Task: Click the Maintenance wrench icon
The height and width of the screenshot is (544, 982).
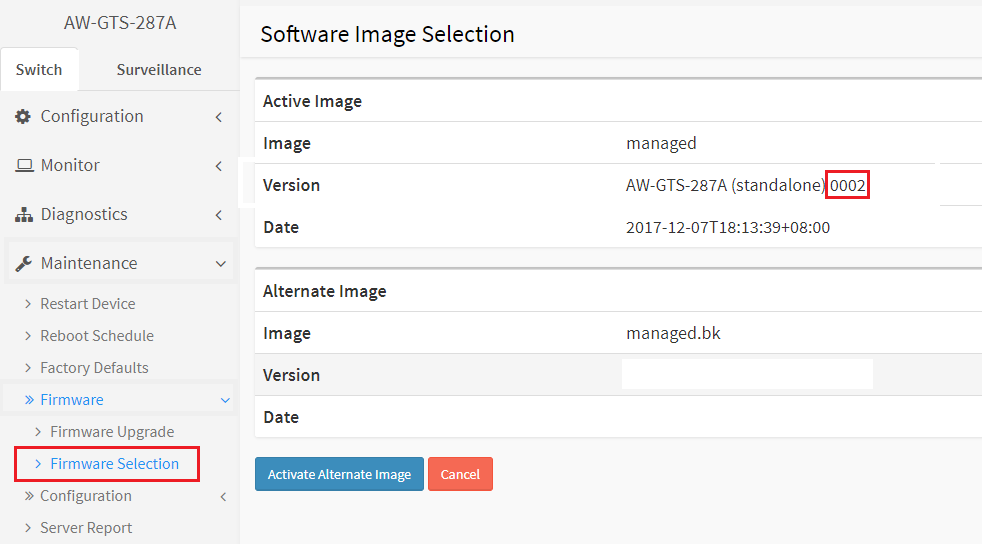Action: [x=24, y=264]
